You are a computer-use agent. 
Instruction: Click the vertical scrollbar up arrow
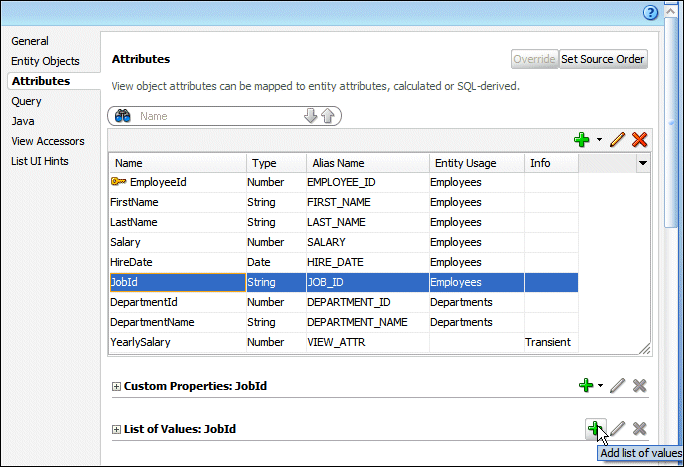670,11
